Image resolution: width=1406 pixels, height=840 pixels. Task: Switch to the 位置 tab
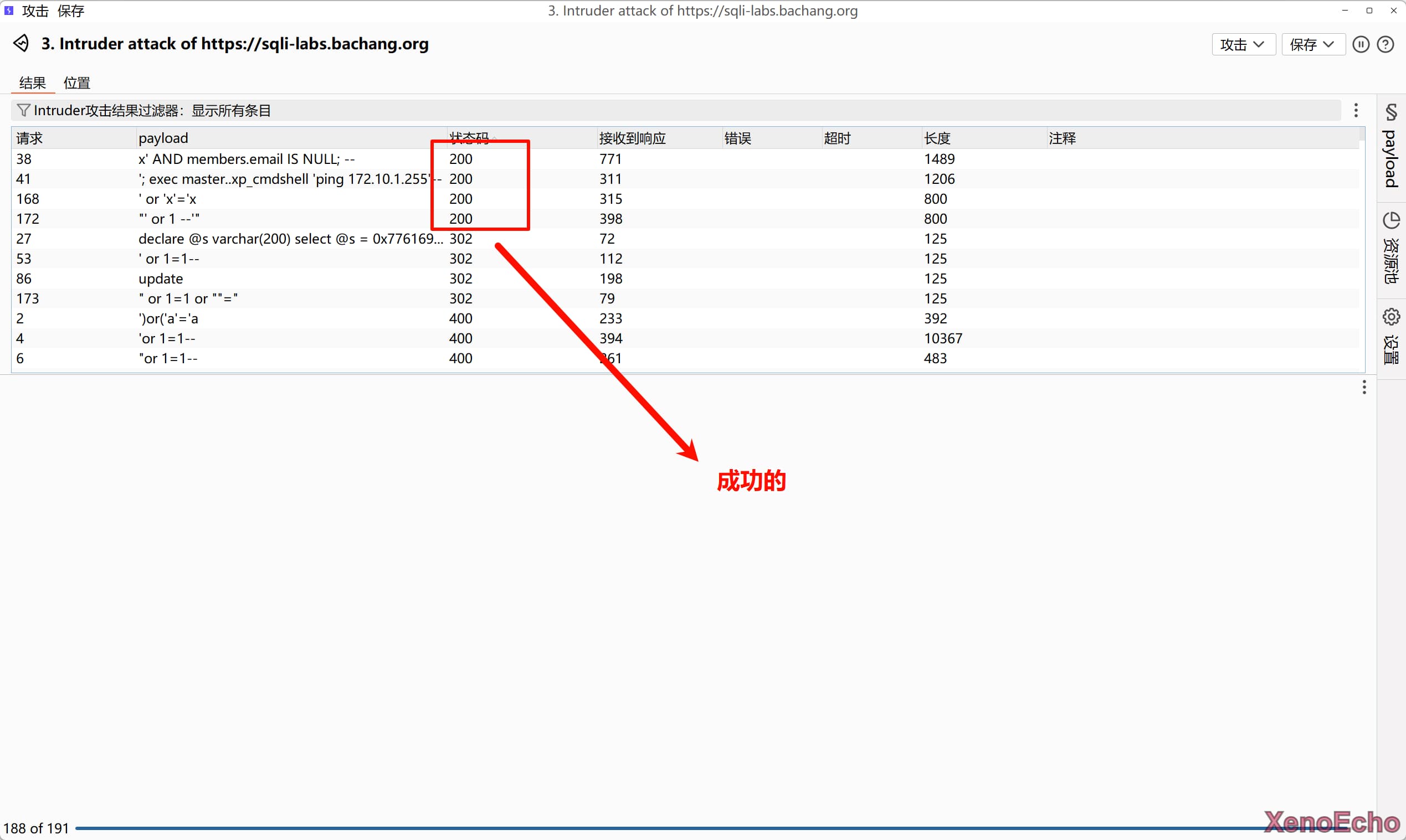[77, 83]
